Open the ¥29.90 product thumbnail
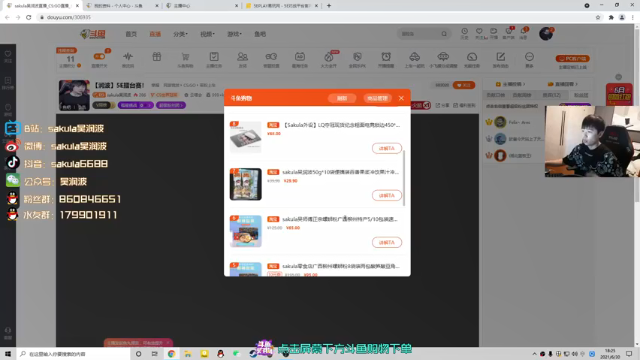 pos(245,184)
